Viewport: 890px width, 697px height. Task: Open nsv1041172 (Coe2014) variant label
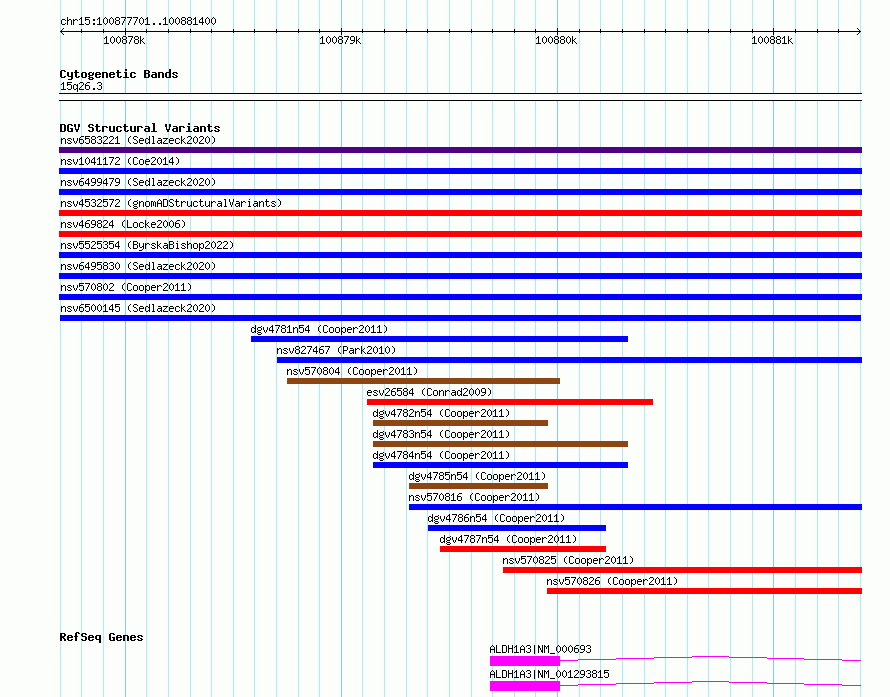120,161
